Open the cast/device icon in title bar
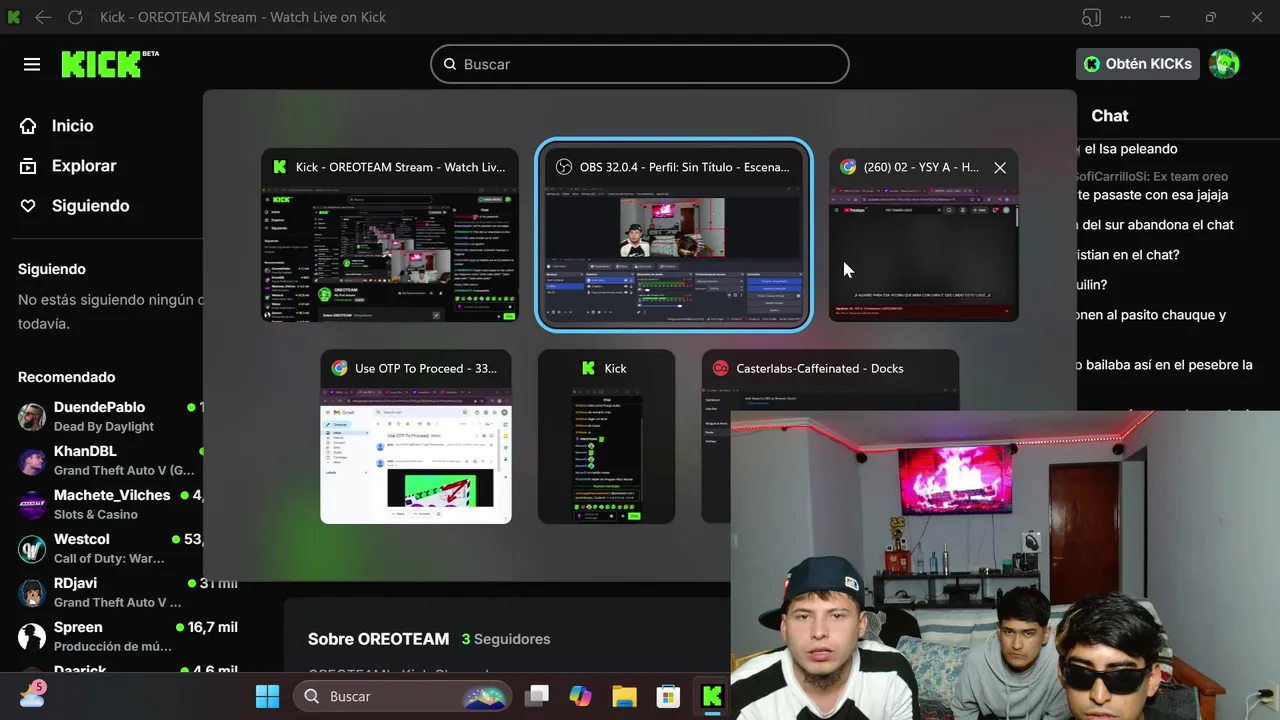The image size is (1280, 720). click(1091, 17)
